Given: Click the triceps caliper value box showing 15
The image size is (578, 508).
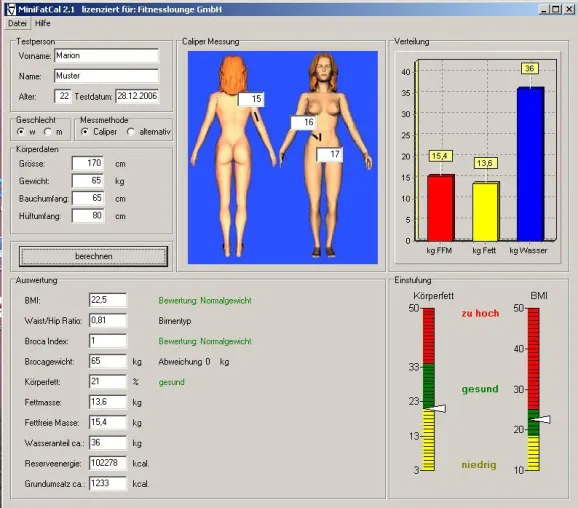Looking at the screenshot, I should [x=251, y=99].
